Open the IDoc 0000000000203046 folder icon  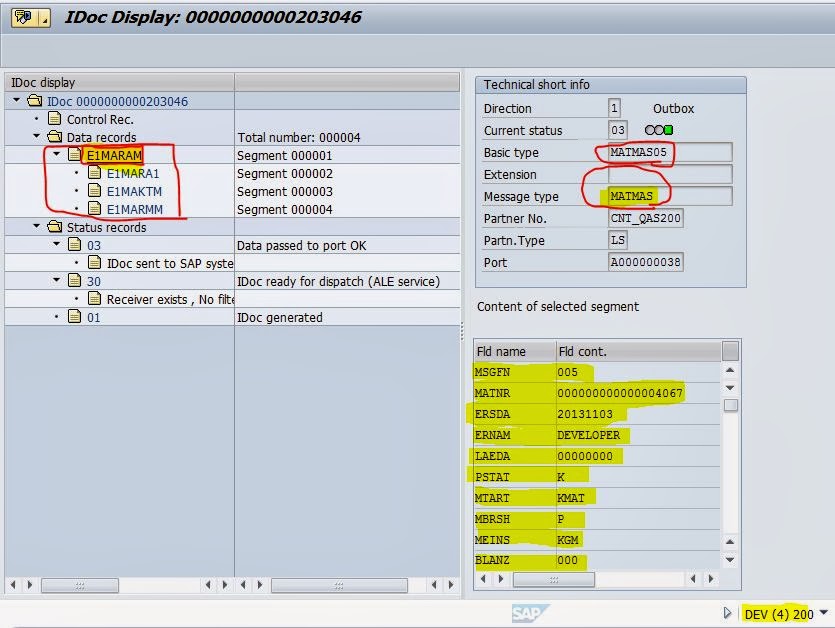click(x=35, y=101)
